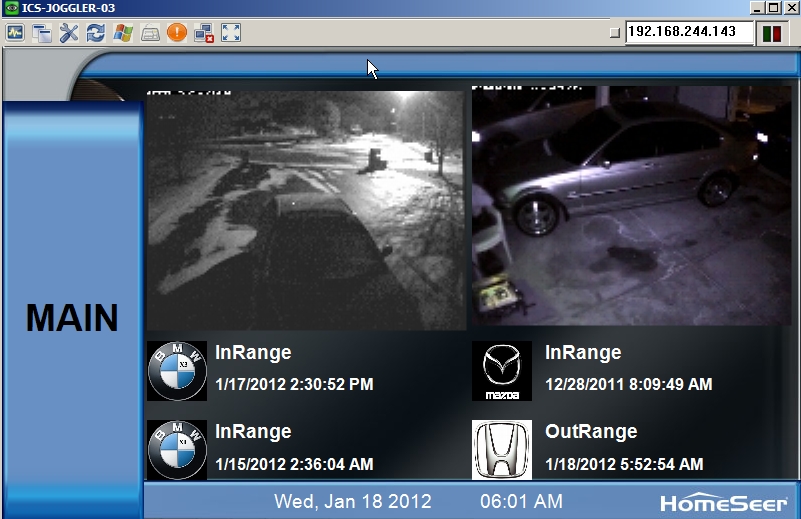Screen dimensions: 801x519
Task: Open the keyboard toolbar icon
Action: [150, 33]
